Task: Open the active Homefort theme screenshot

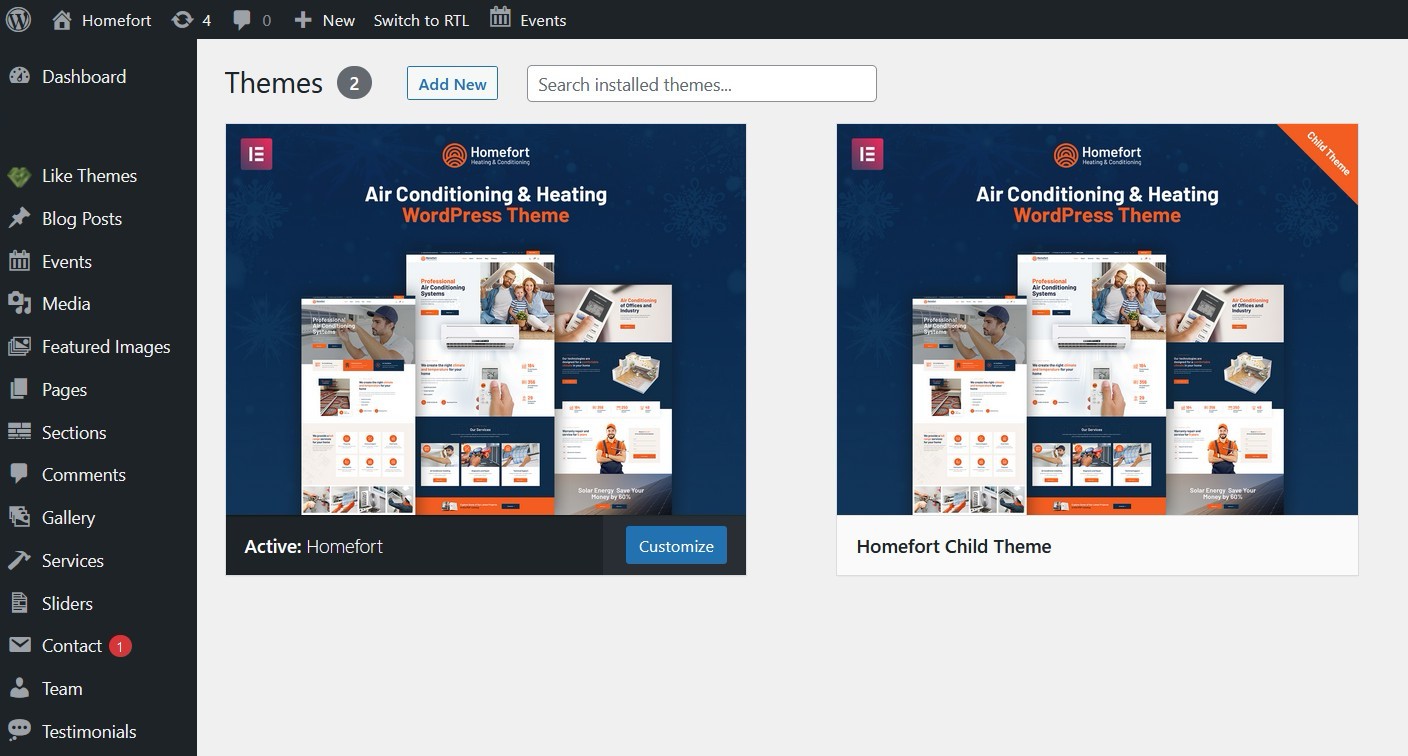Action: [486, 320]
